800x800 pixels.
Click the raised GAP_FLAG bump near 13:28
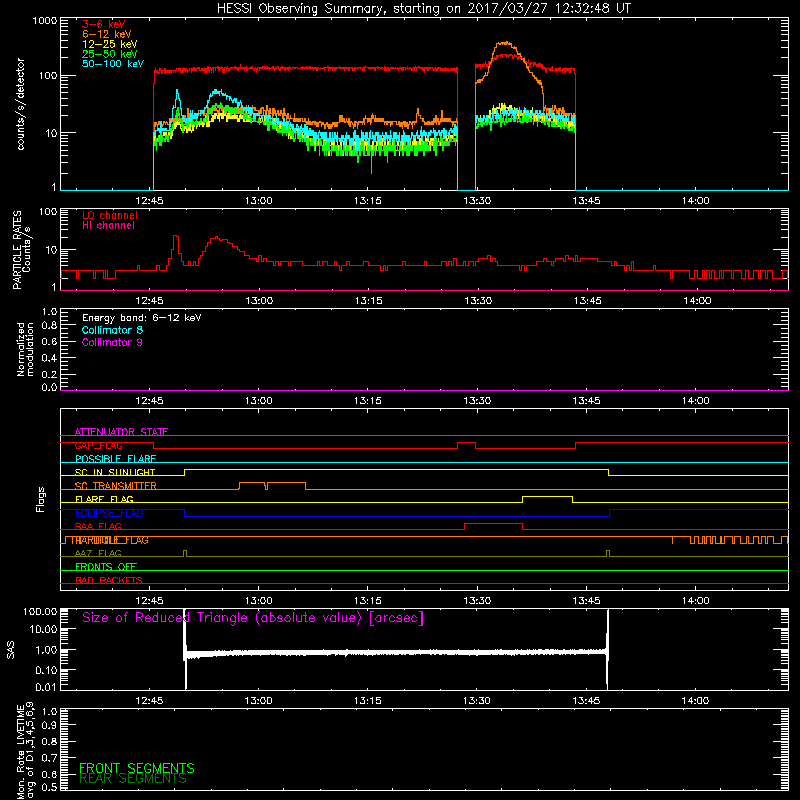pyautogui.click(x=466, y=443)
